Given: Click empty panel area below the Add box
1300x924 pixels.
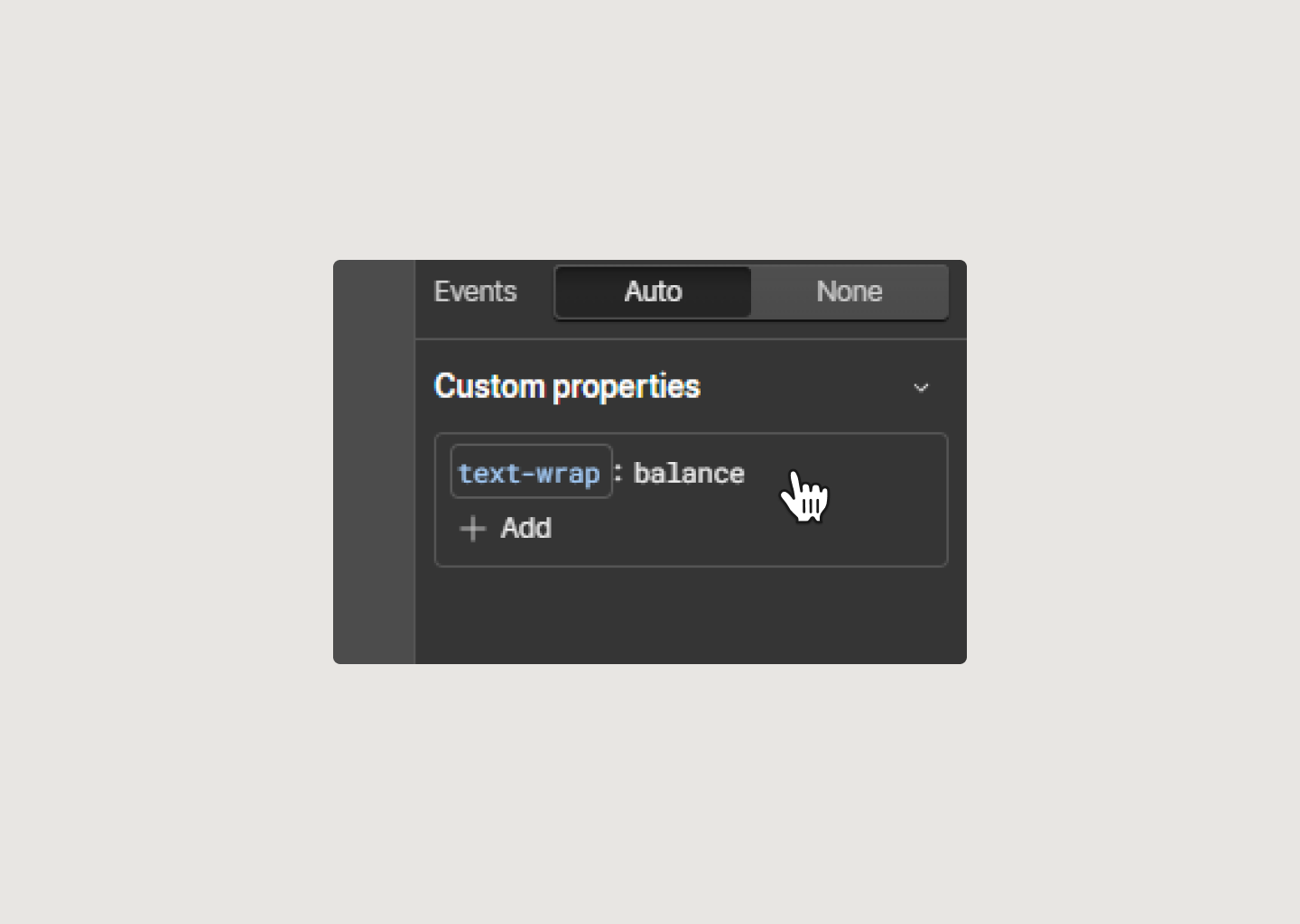Looking at the screenshot, I should tap(691, 615).
